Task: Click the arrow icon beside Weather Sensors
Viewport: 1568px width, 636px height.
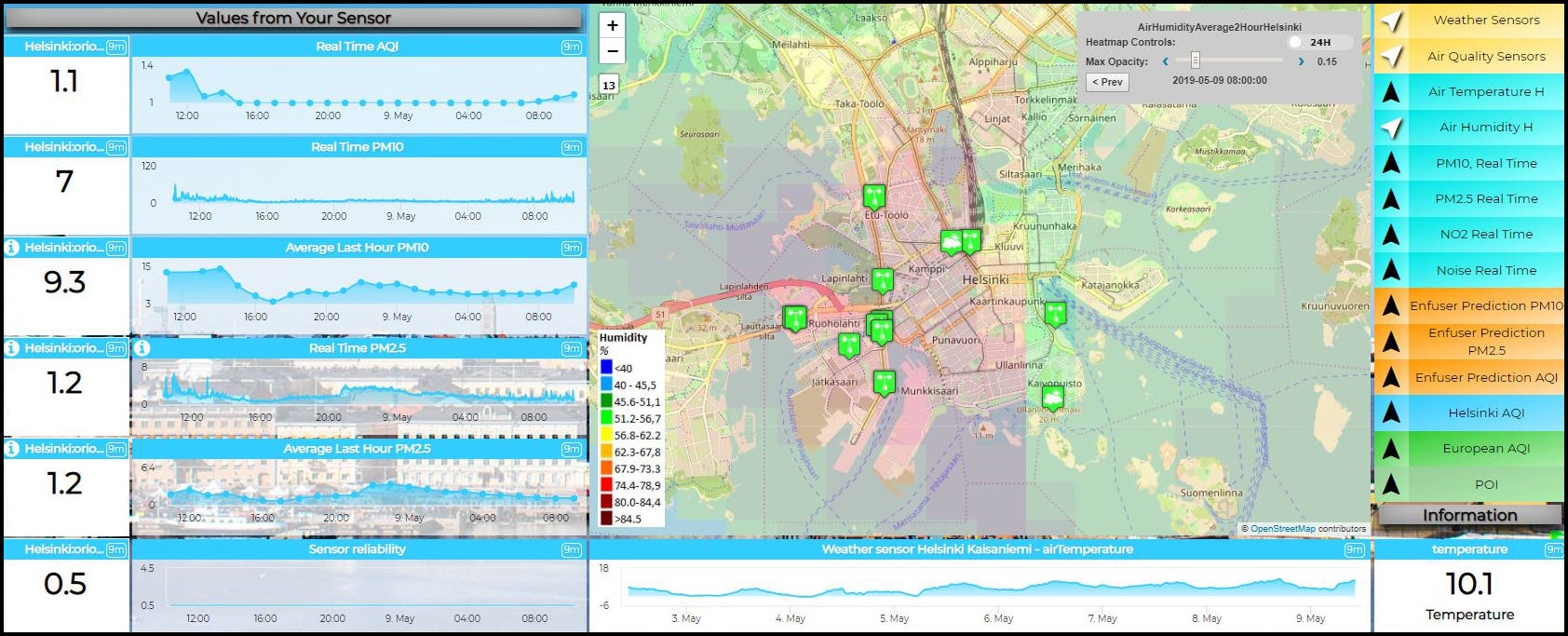Action: (x=1391, y=20)
